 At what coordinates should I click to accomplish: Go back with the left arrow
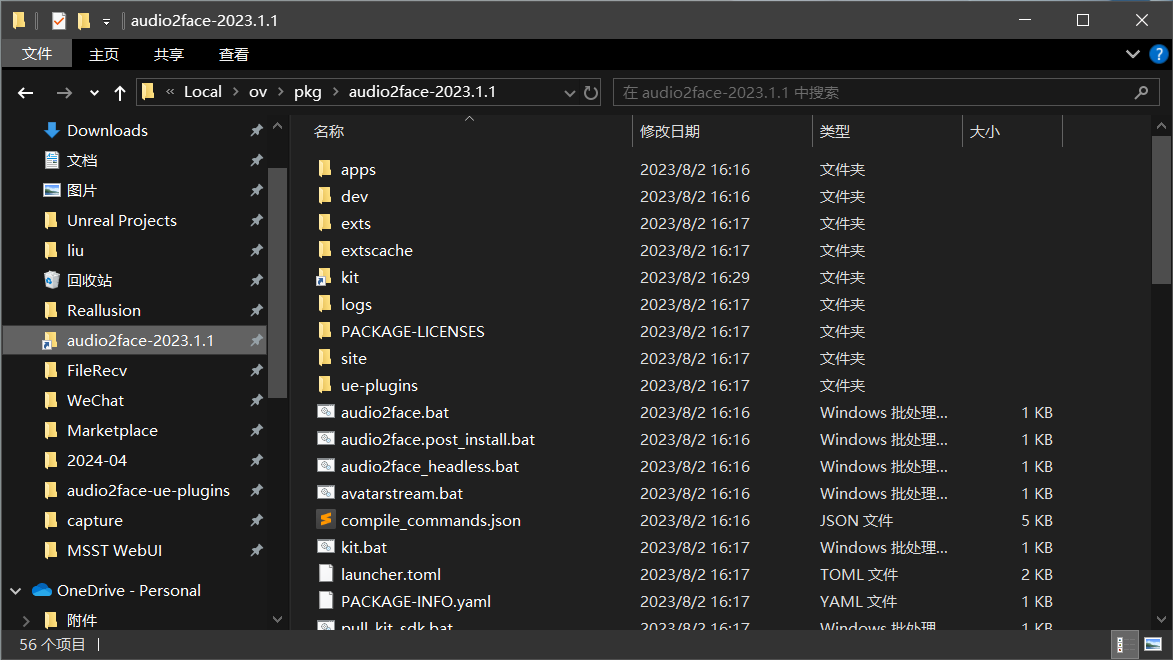tap(25, 93)
